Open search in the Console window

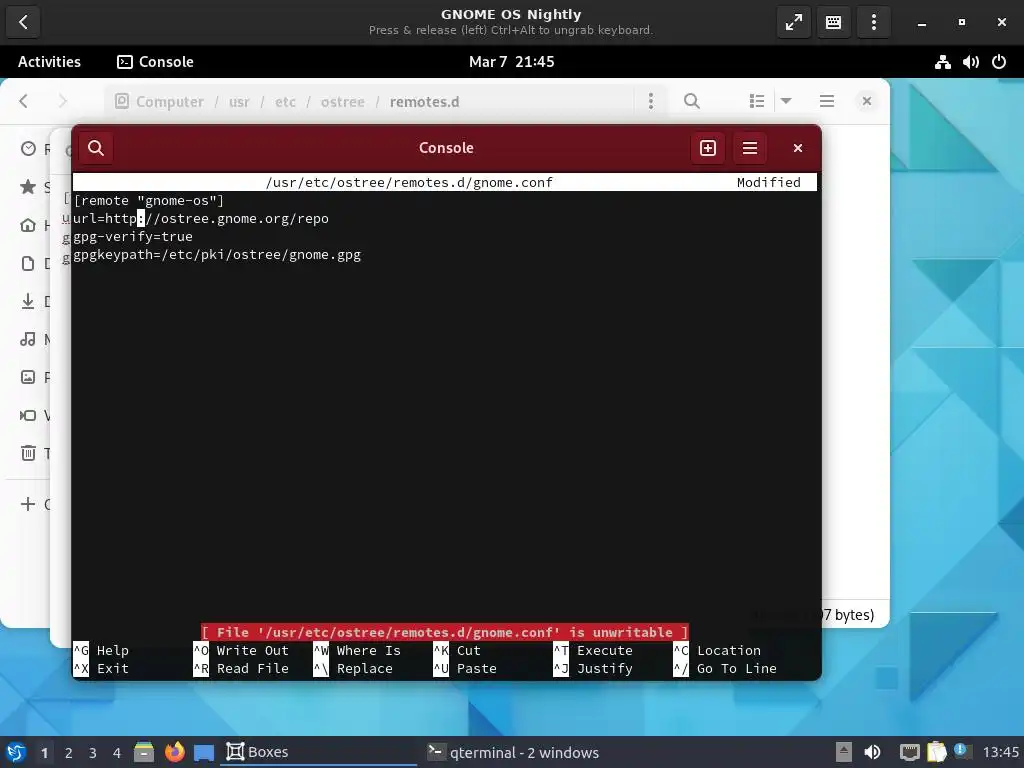pyautogui.click(x=96, y=148)
